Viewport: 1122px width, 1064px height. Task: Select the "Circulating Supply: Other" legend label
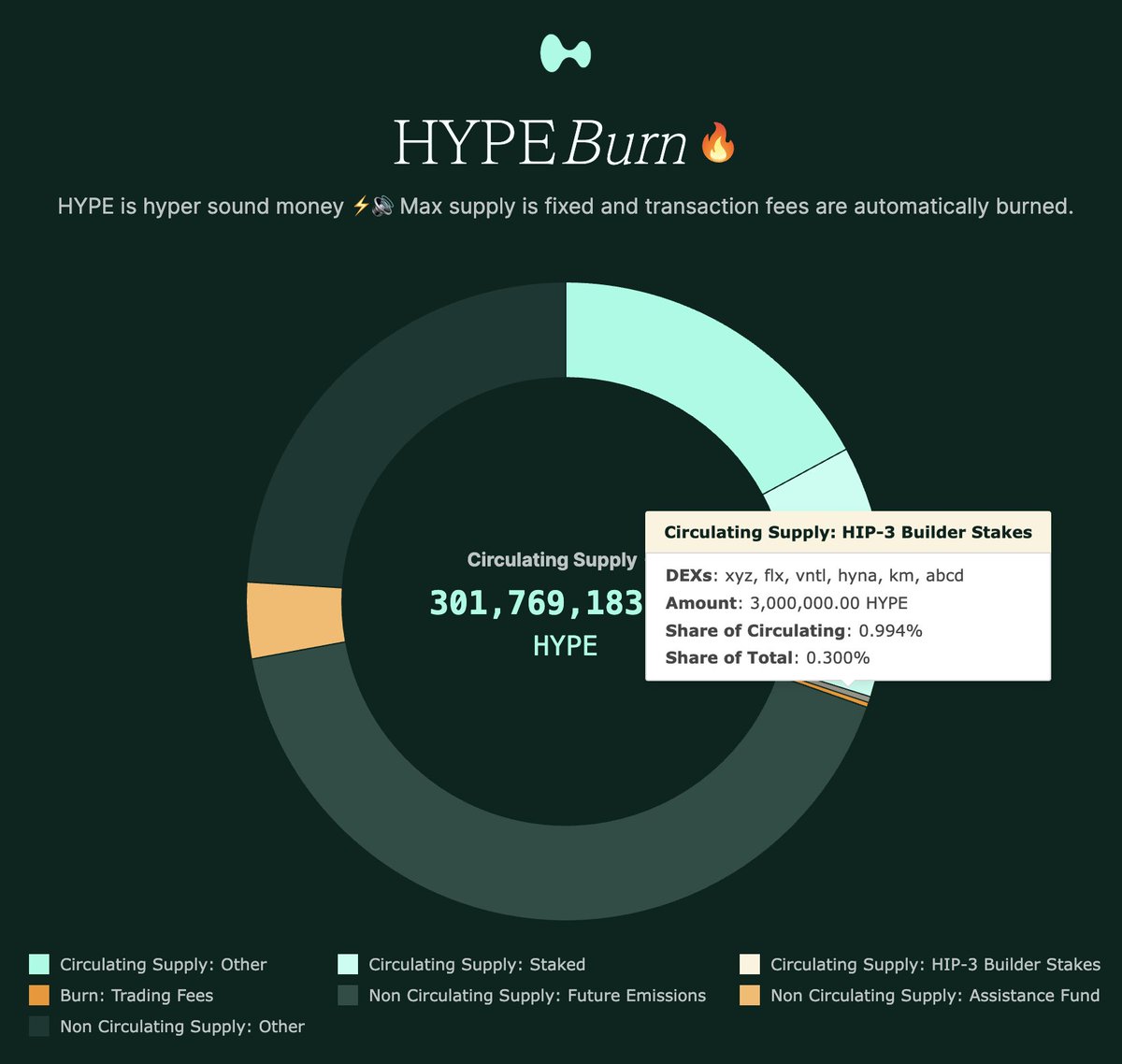click(x=164, y=964)
